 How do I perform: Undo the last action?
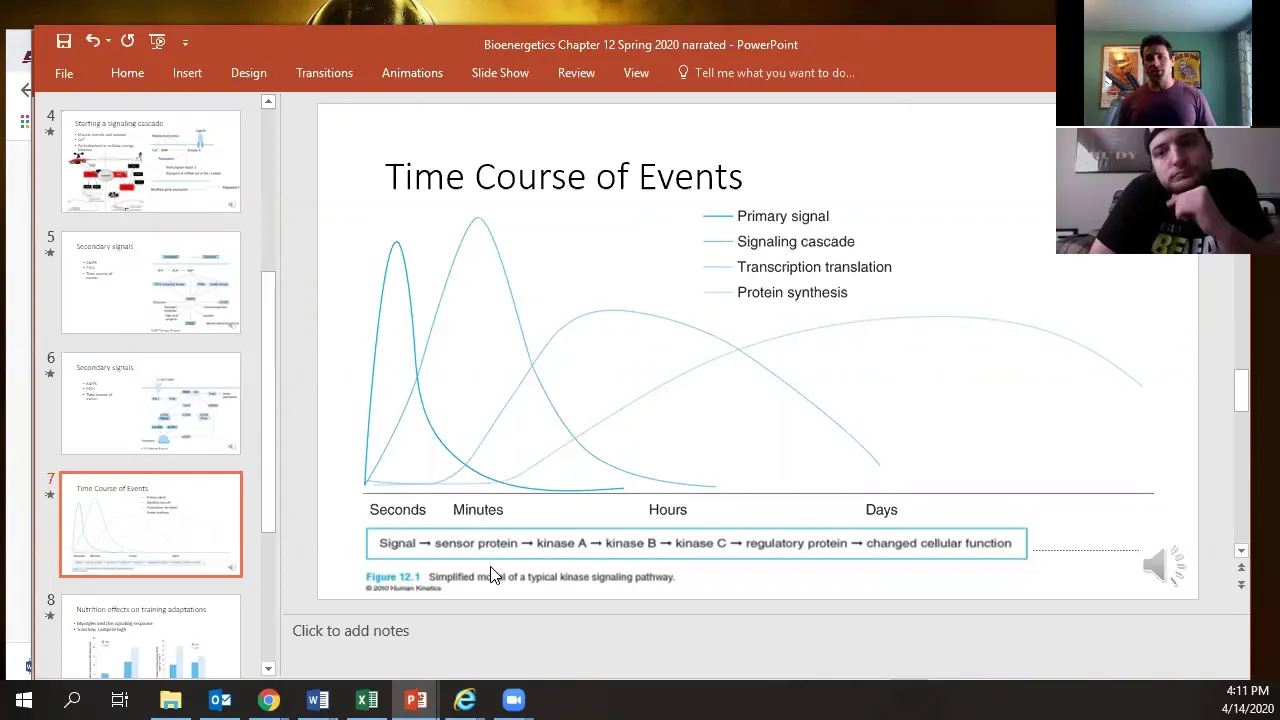92,41
